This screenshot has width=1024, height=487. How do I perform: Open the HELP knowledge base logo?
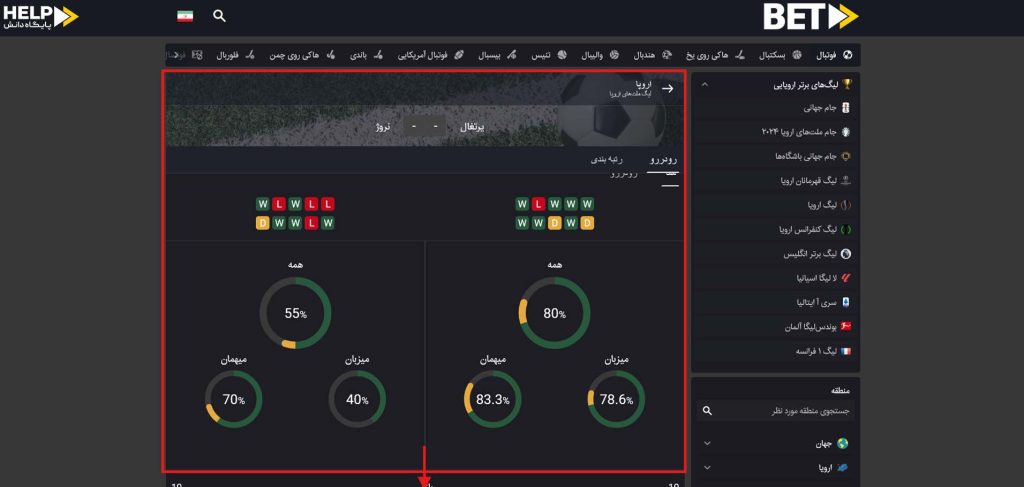coord(40,17)
